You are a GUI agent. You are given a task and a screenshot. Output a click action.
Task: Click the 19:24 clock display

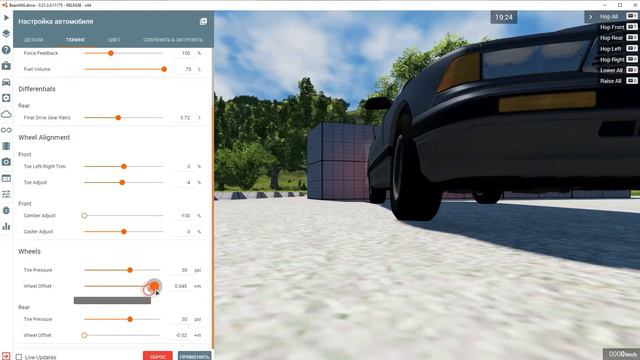click(504, 17)
